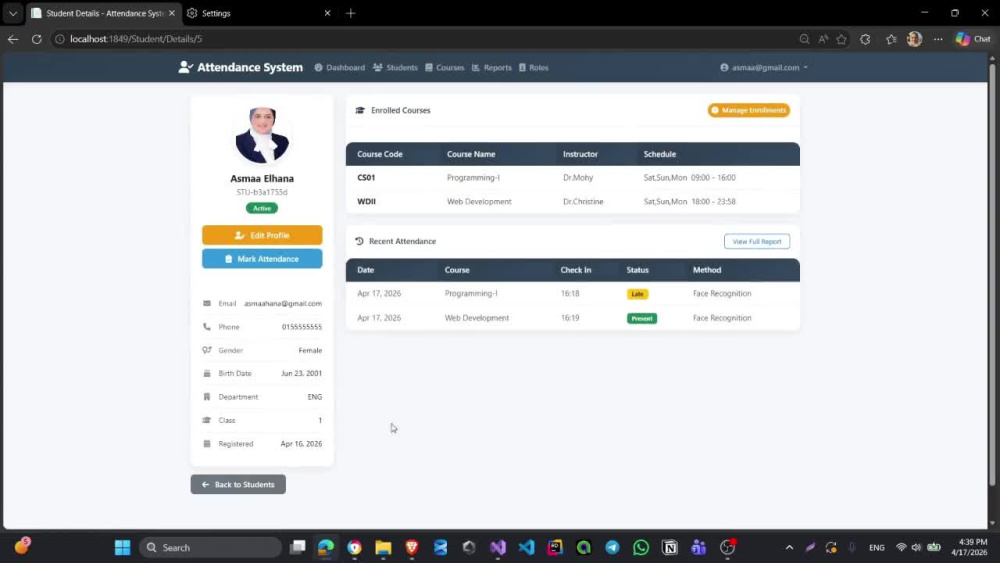This screenshot has width=1000, height=563.
Task: Open WhatsApp from taskbar
Action: pyautogui.click(x=641, y=548)
